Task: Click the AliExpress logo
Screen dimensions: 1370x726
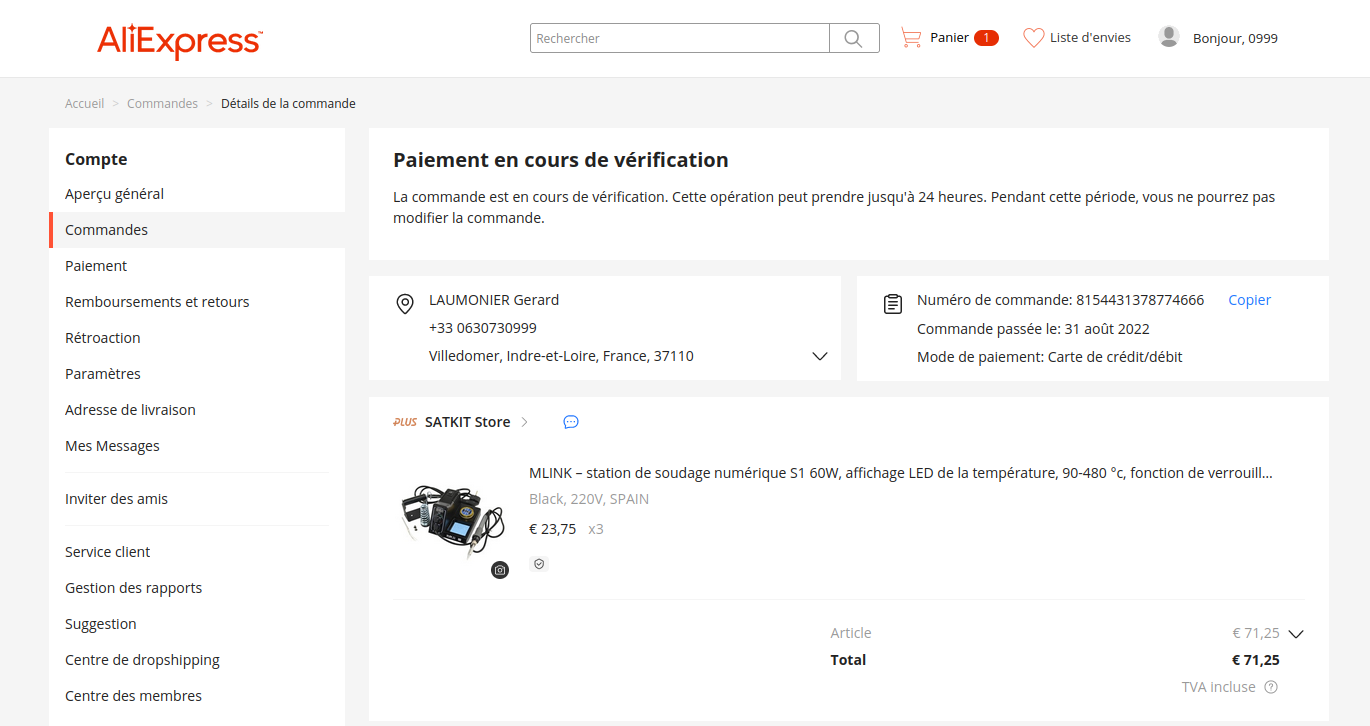Action: tap(180, 41)
